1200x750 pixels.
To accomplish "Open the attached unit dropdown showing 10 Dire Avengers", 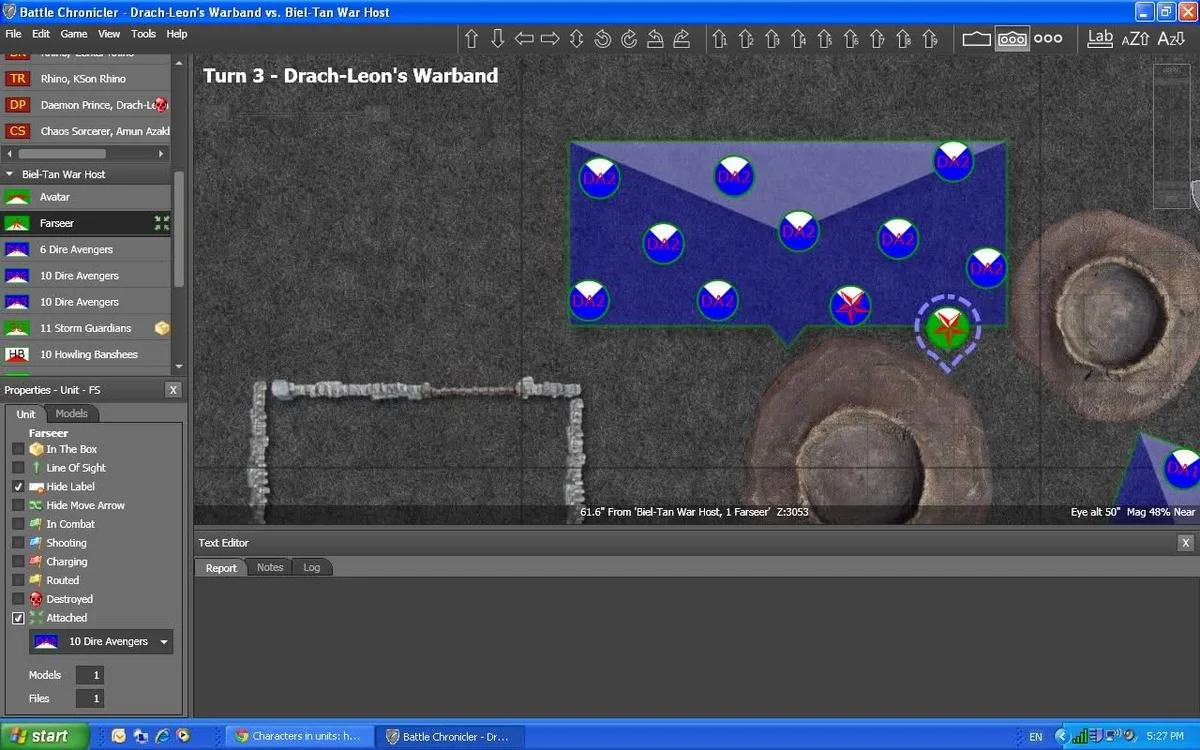I will coord(101,642).
